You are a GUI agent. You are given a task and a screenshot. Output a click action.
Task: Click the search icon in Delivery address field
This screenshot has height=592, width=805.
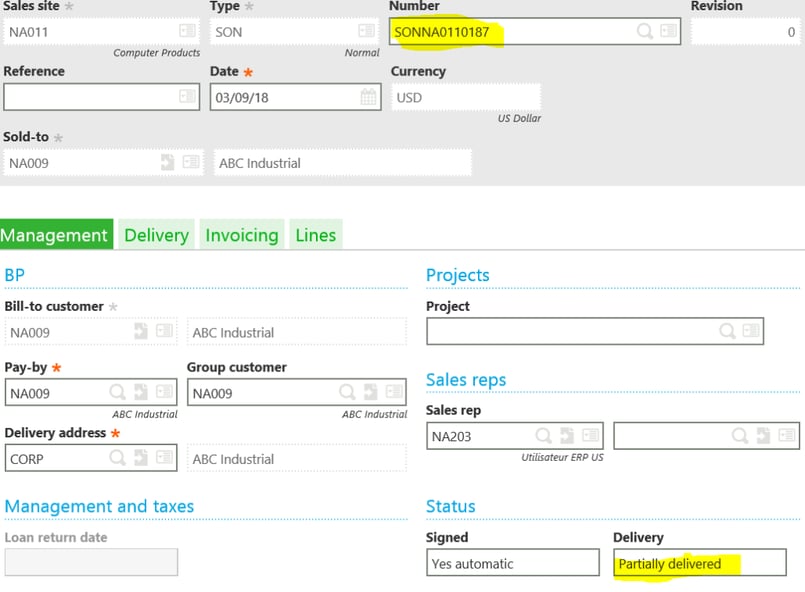[x=118, y=458]
